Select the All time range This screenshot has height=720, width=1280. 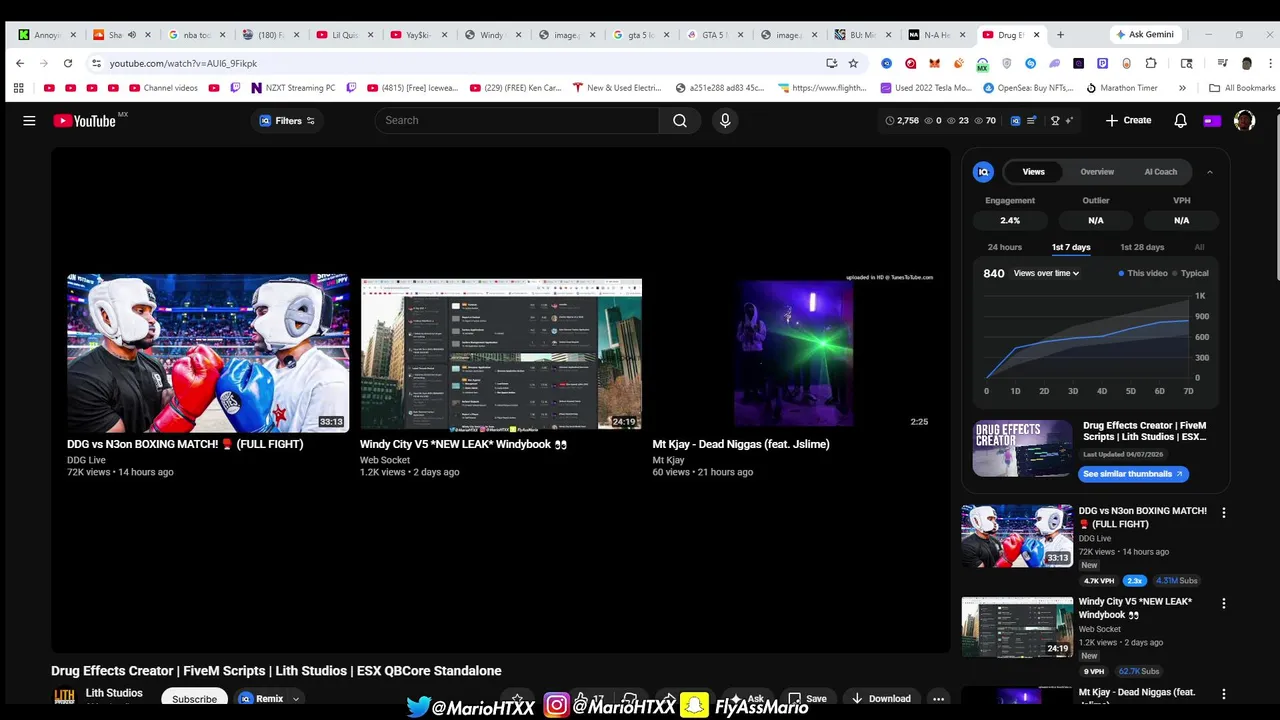coord(1199,247)
